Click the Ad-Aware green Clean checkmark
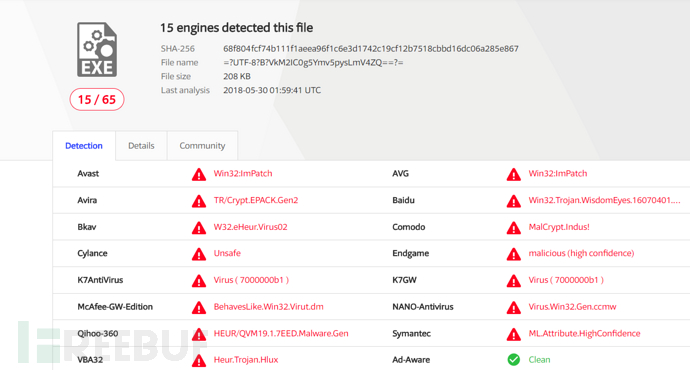Image resolution: width=690 pixels, height=370 pixels. [x=514, y=359]
